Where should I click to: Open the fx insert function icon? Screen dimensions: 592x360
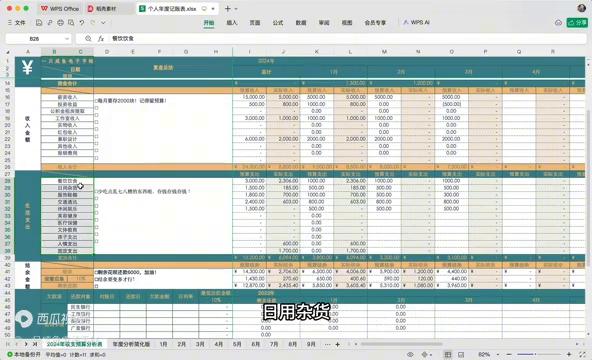click(x=101, y=38)
